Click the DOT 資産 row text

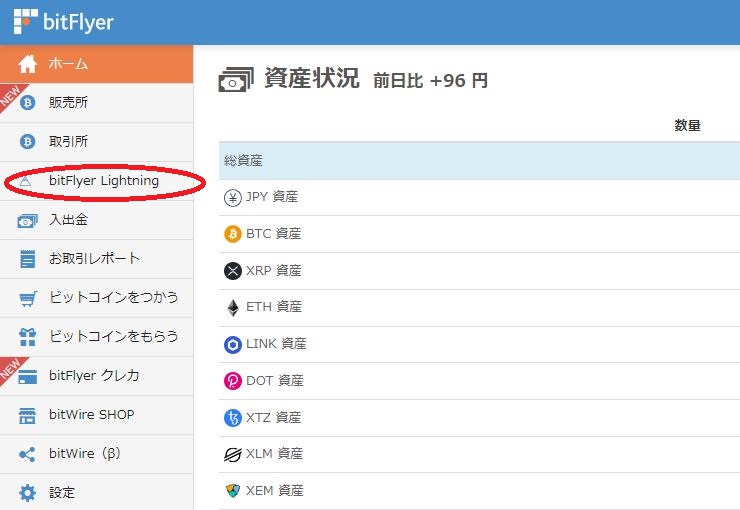pos(275,380)
